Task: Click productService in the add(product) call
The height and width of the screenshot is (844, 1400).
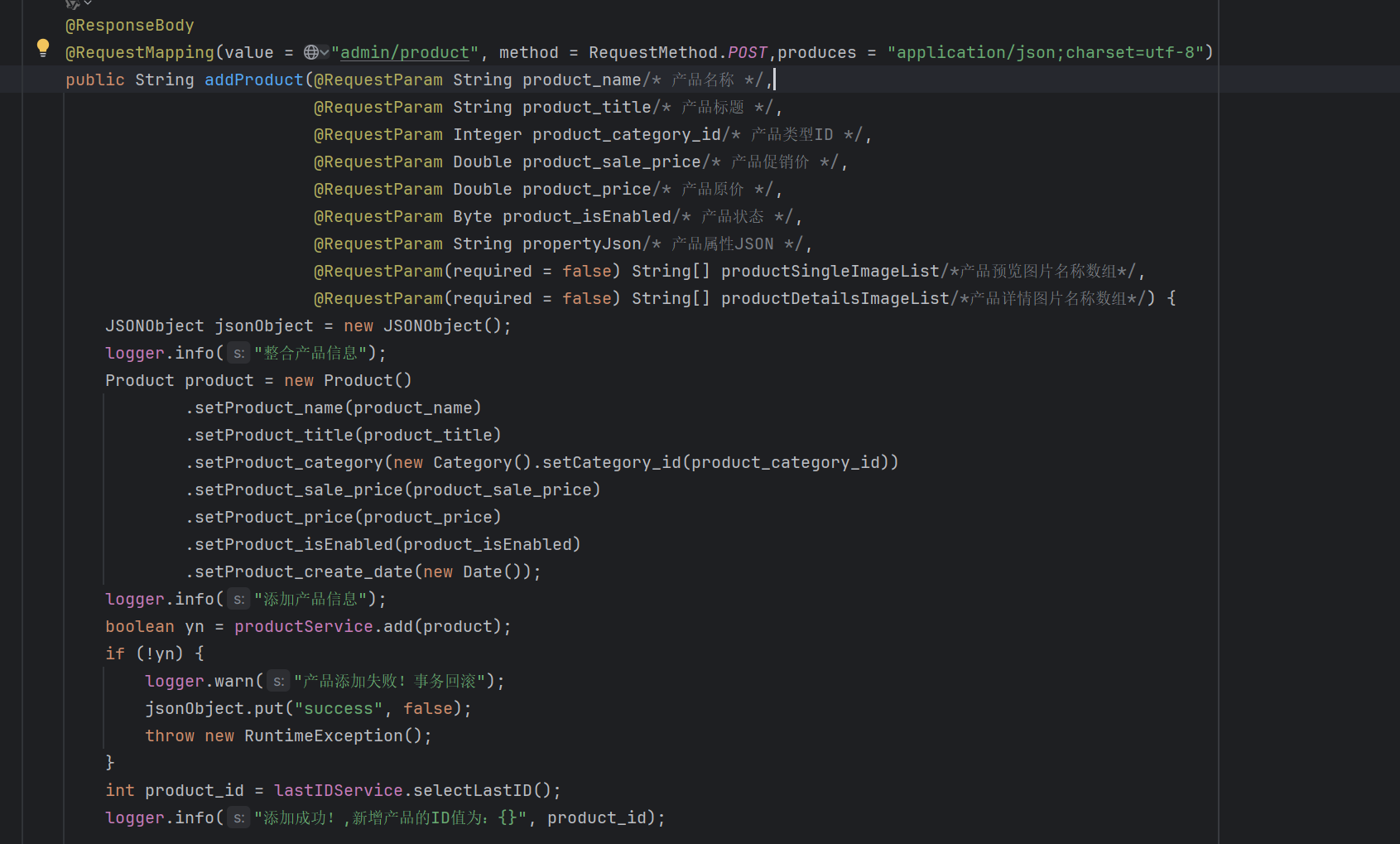Action: [303, 626]
